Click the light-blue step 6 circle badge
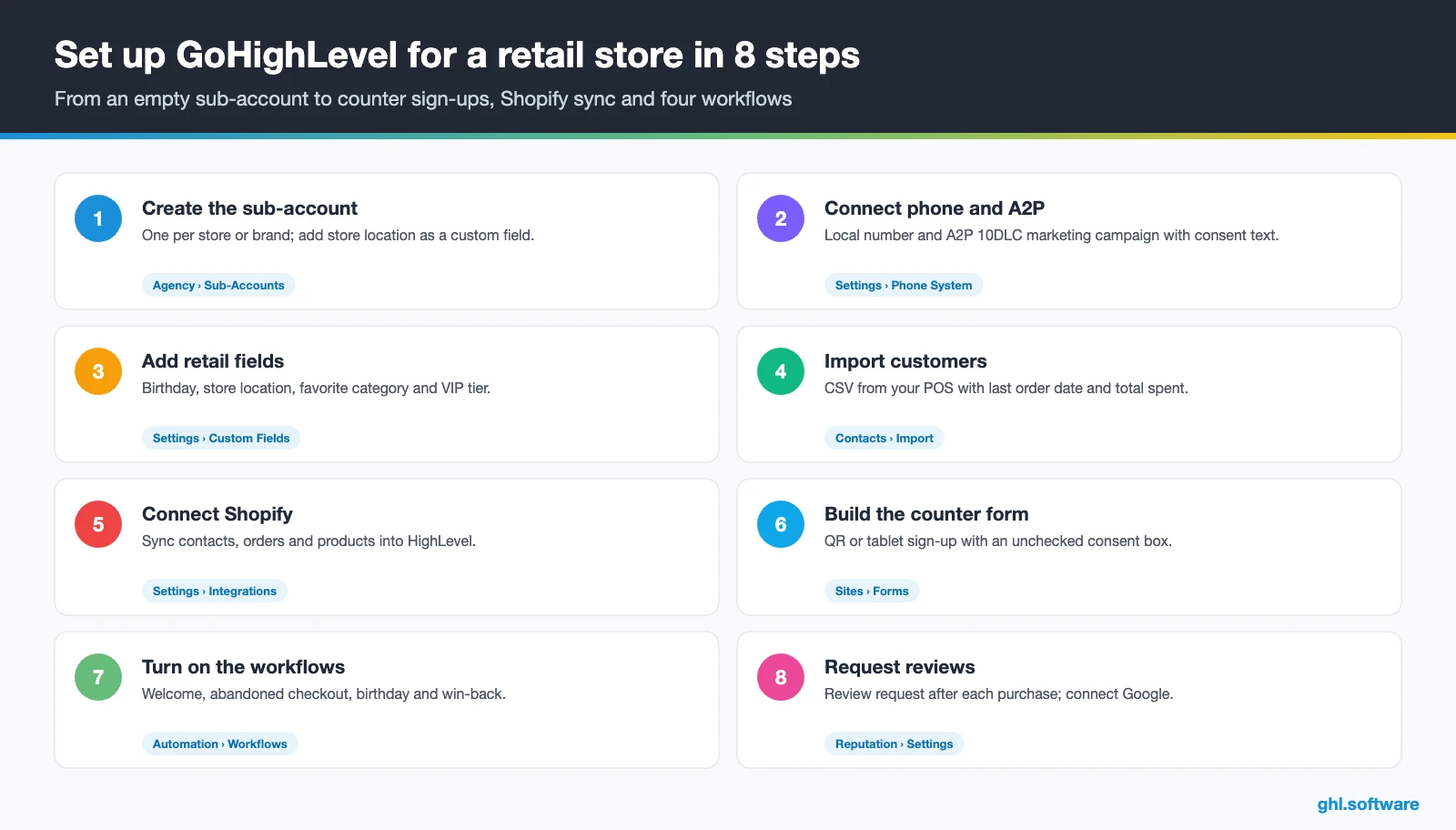Viewport: 1456px width, 830px height. click(781, 524)
